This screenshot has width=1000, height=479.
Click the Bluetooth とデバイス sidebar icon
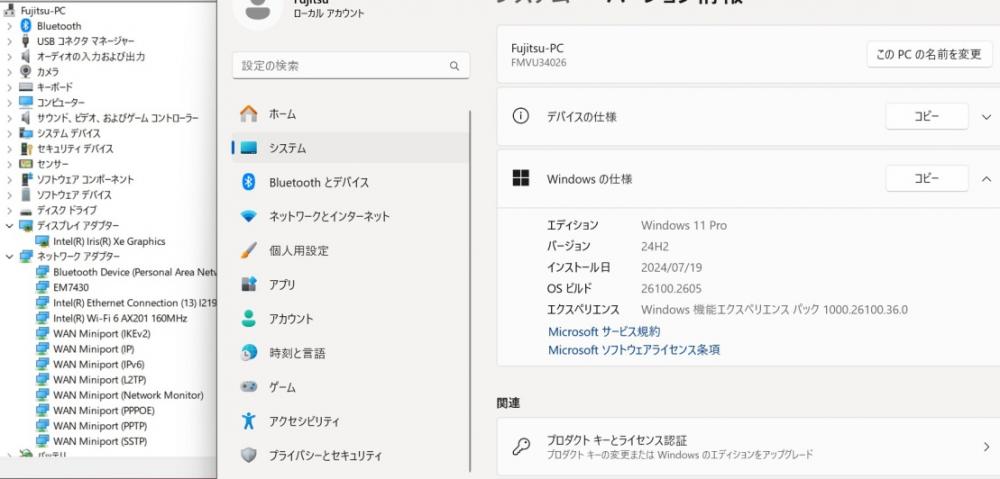pos(249,182)
